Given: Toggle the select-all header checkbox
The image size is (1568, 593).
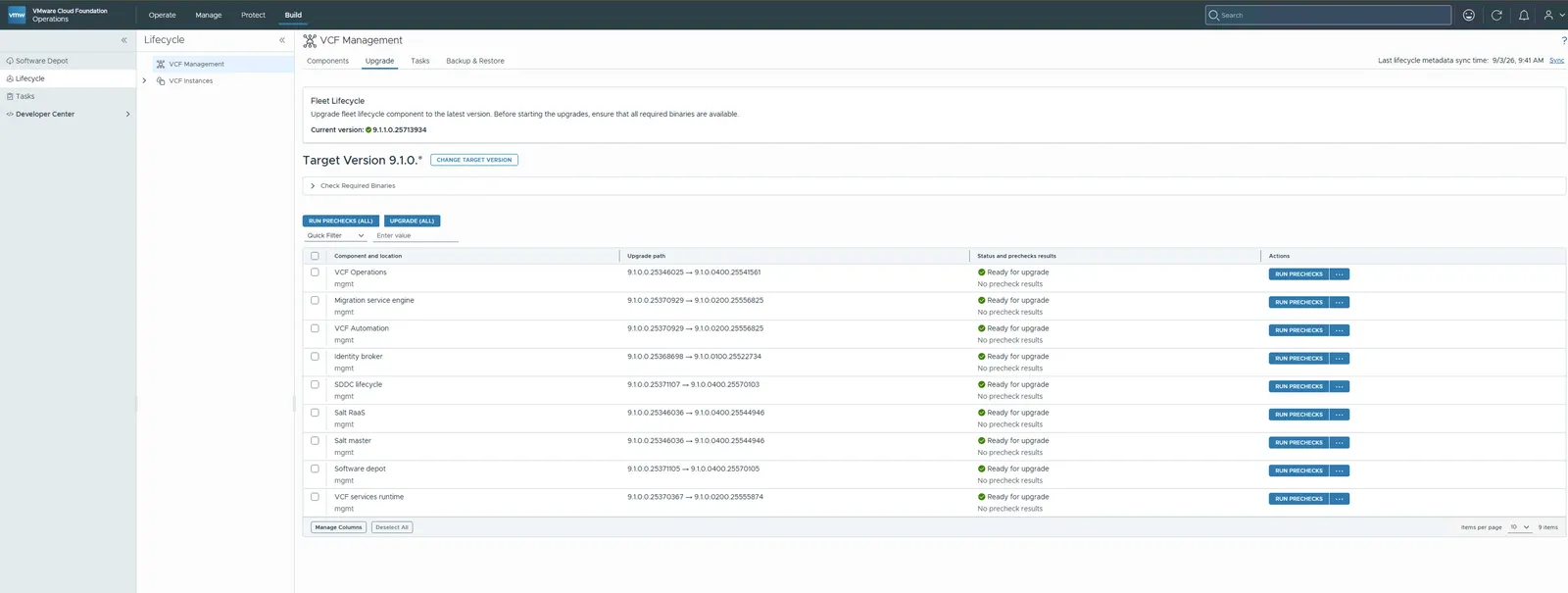Looking at the screenshot, I should pyautogui.click(x=315, y=256).
